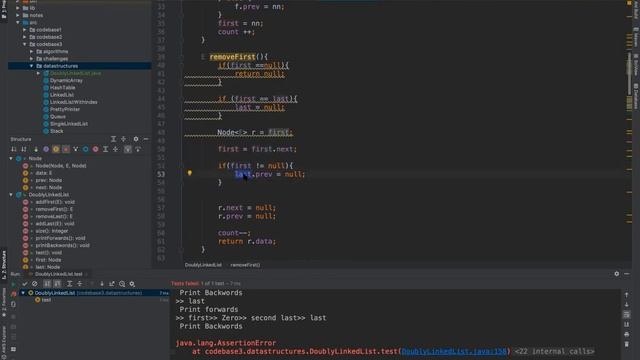Click DoublyLinkedList in editor breadcrumb

coord(203,265)
